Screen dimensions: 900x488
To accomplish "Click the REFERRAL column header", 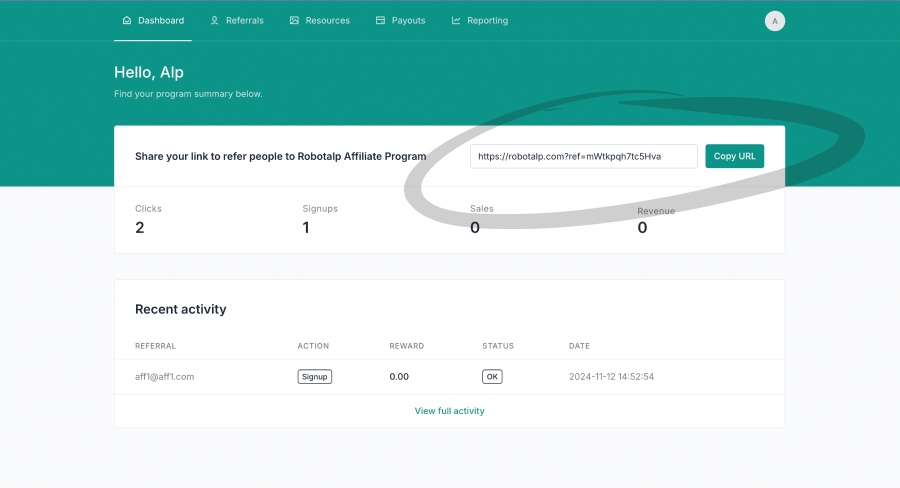I will coord(155,346).
